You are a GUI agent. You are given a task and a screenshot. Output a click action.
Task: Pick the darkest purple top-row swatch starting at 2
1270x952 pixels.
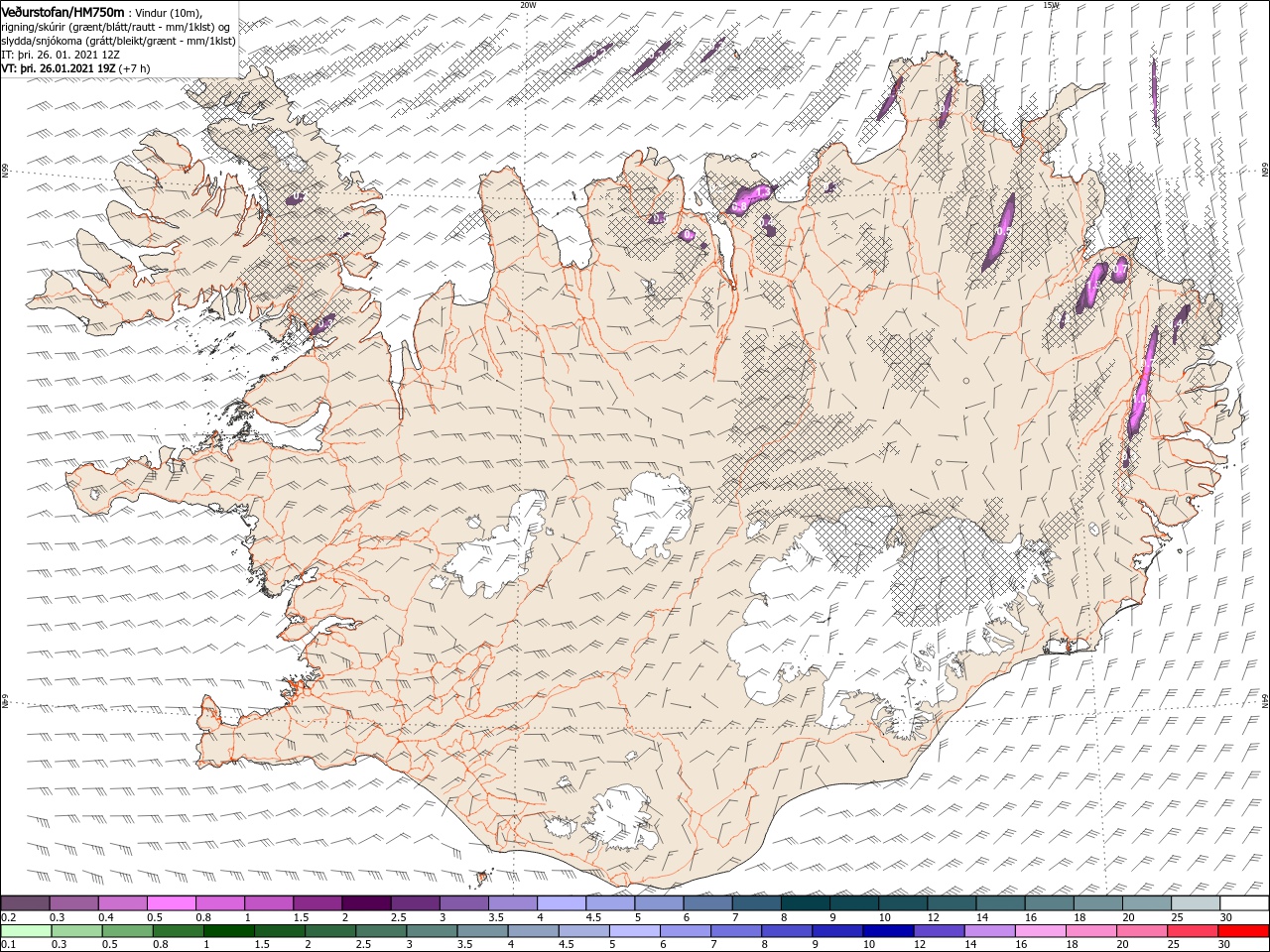[x=366, y=903]
